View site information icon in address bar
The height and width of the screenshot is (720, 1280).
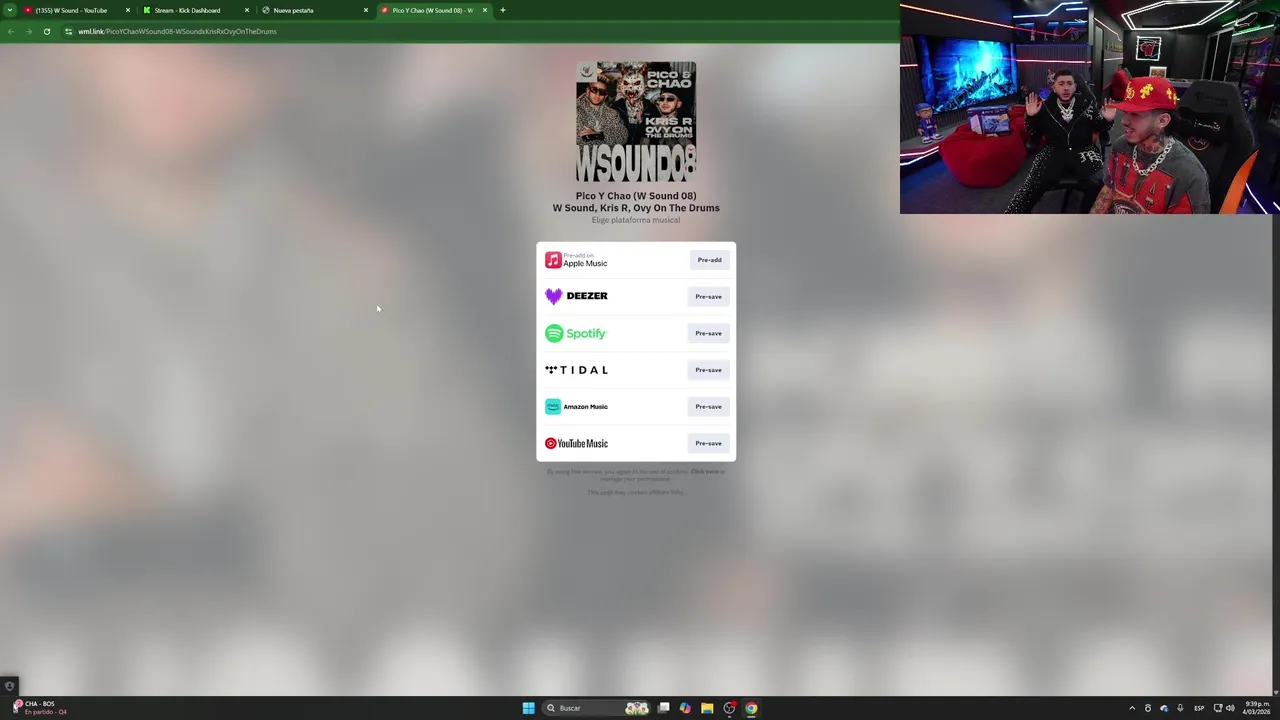click(x=68, y=31)
